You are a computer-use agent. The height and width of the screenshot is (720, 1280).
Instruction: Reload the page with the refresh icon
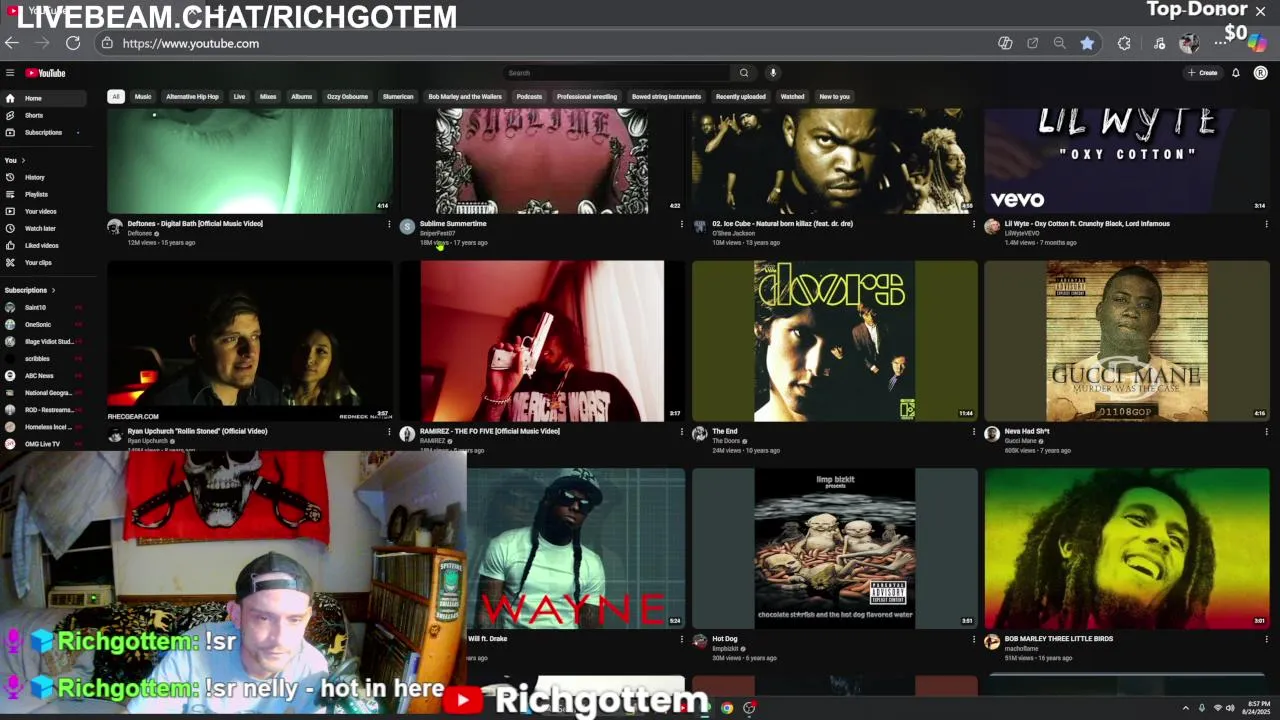(73, 43)
